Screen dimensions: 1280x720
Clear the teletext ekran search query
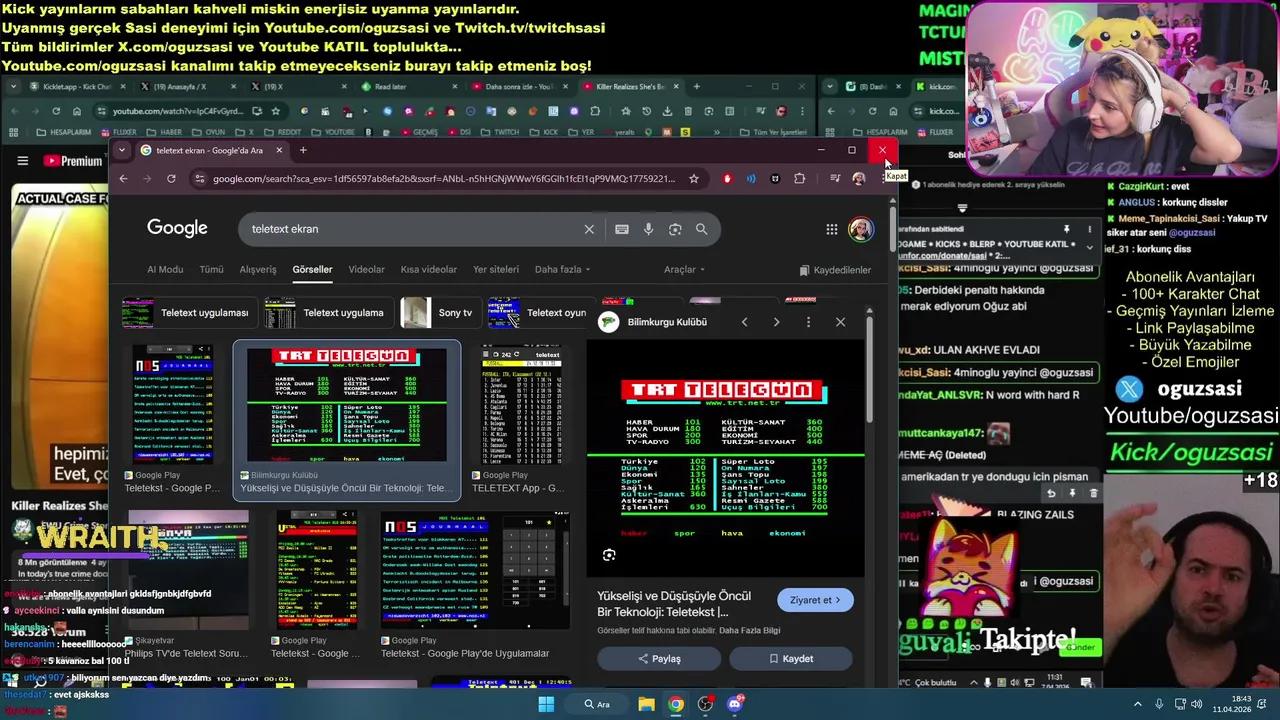[x=589, y=229]
